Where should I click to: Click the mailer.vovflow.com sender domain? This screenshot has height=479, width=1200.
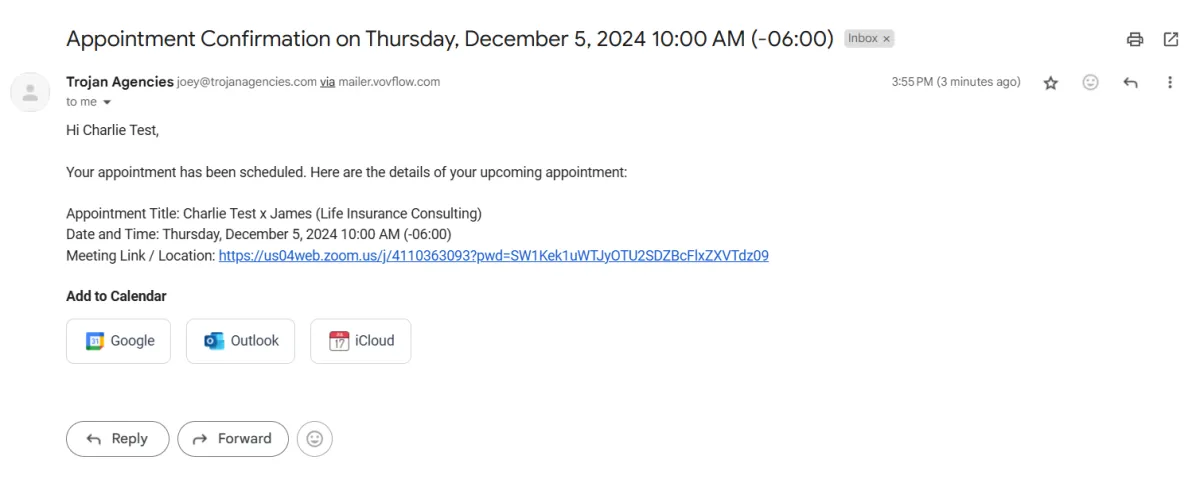click(x=389, y=82)
